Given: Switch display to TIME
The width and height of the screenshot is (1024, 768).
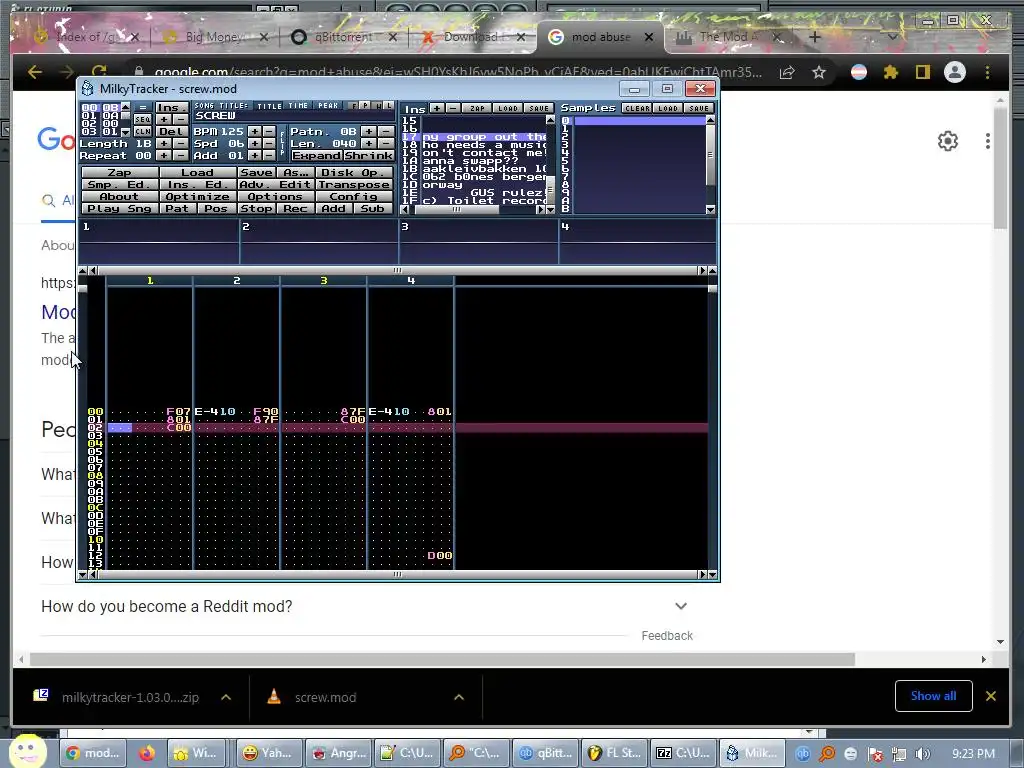Looking at the screenshot, I should click(x=298, y=106).
